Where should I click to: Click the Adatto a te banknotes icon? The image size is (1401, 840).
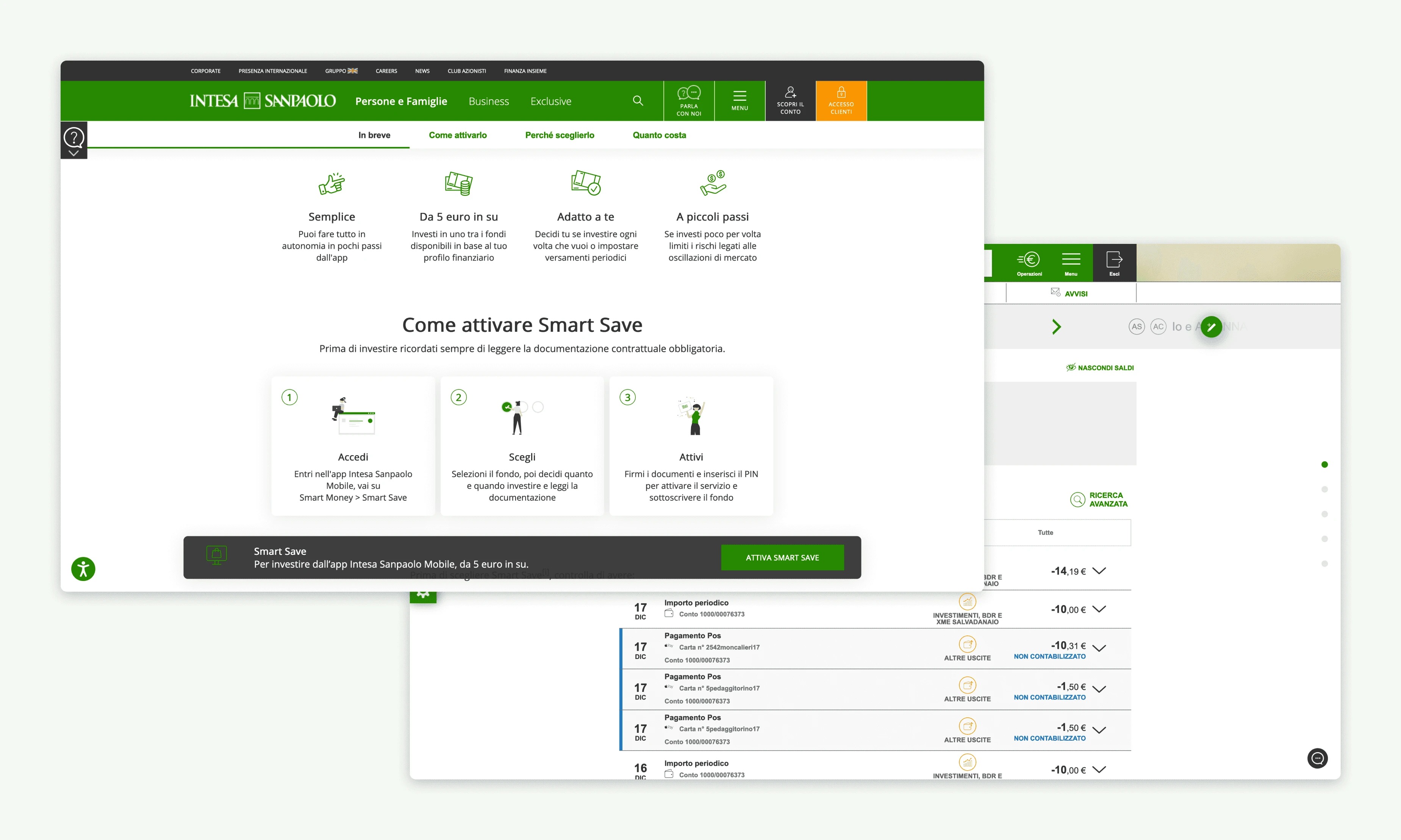[x=586, y=183]
